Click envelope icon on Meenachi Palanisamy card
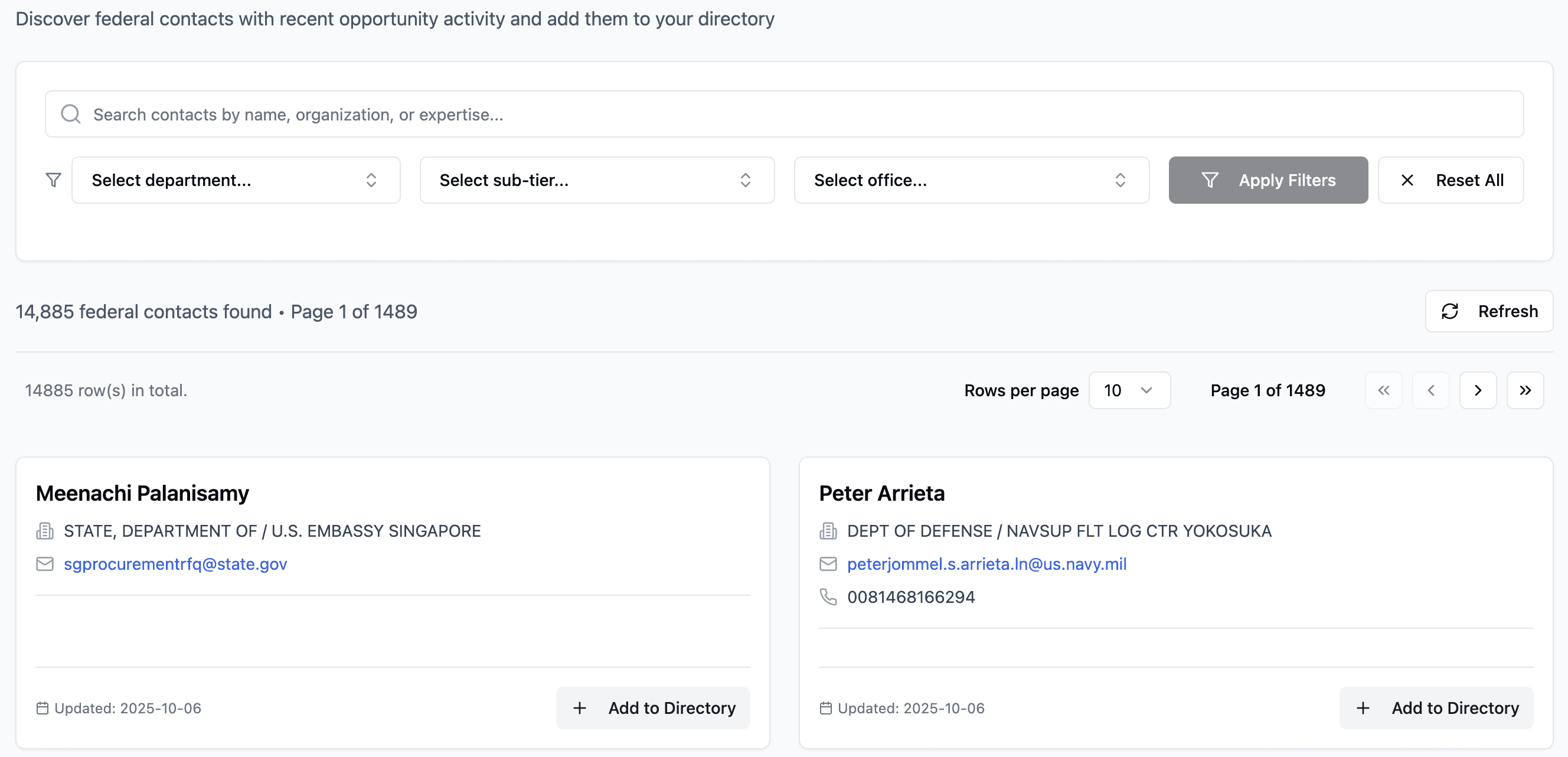This screenshot has width=1568, height=757. 44,564
